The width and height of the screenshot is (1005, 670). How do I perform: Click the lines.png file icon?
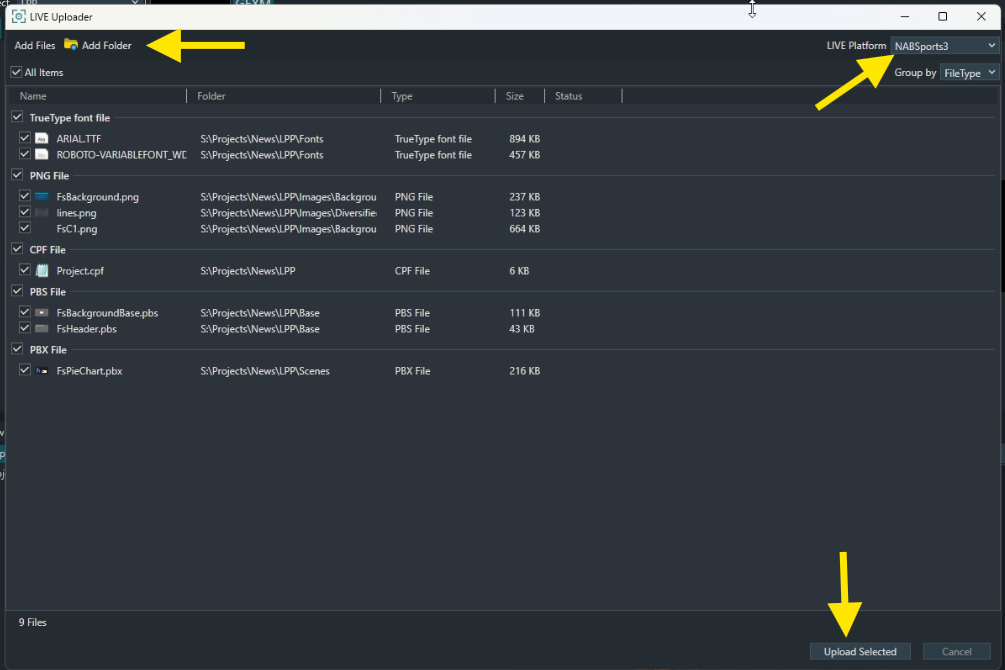(42, 213)
